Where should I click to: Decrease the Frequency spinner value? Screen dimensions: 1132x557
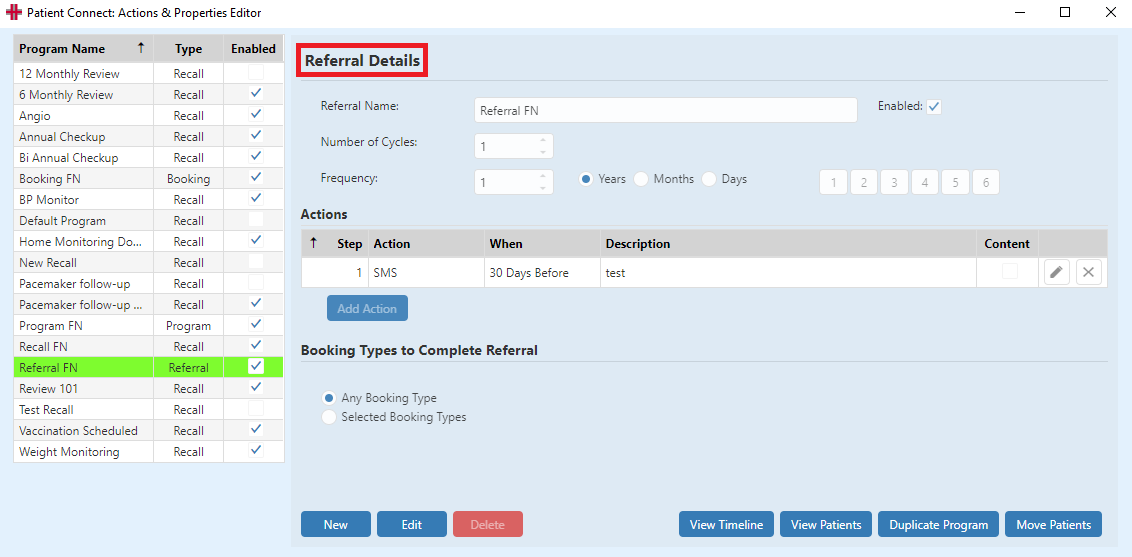click(543, 188)
